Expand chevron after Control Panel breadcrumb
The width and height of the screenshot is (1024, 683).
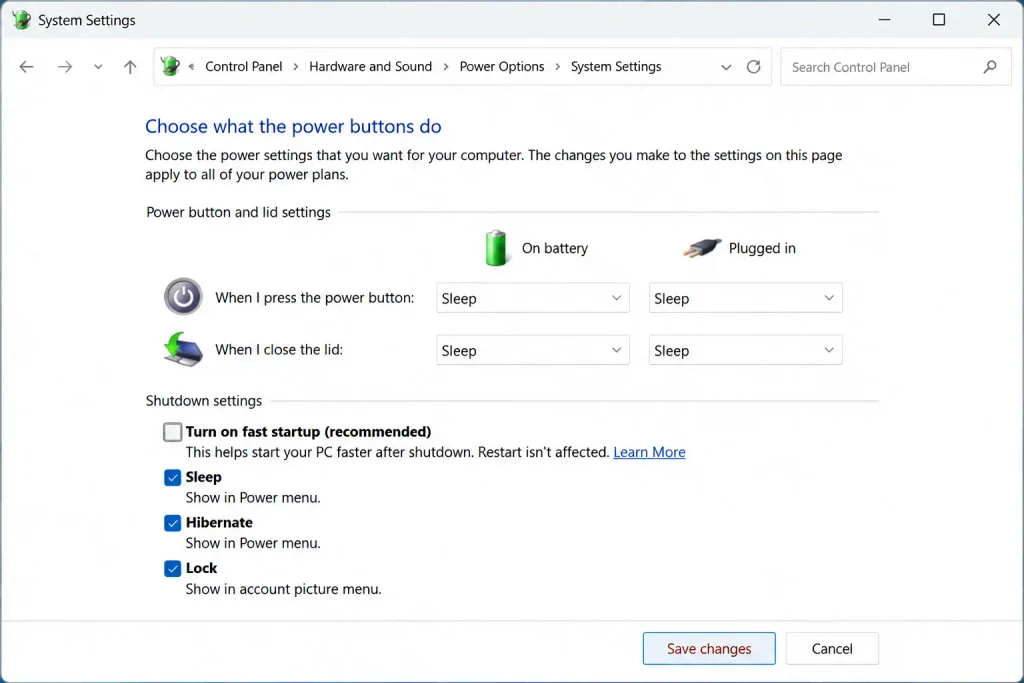296,67
